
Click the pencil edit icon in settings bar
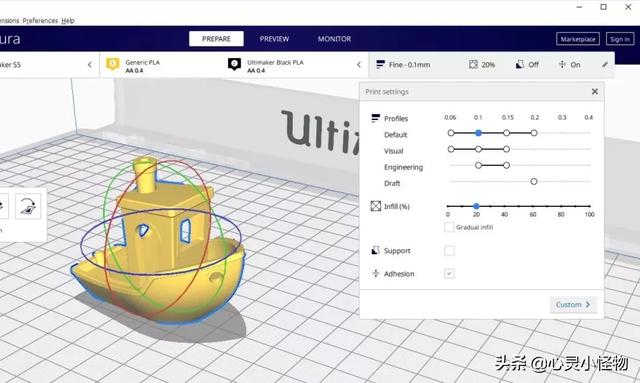point(605,65)
